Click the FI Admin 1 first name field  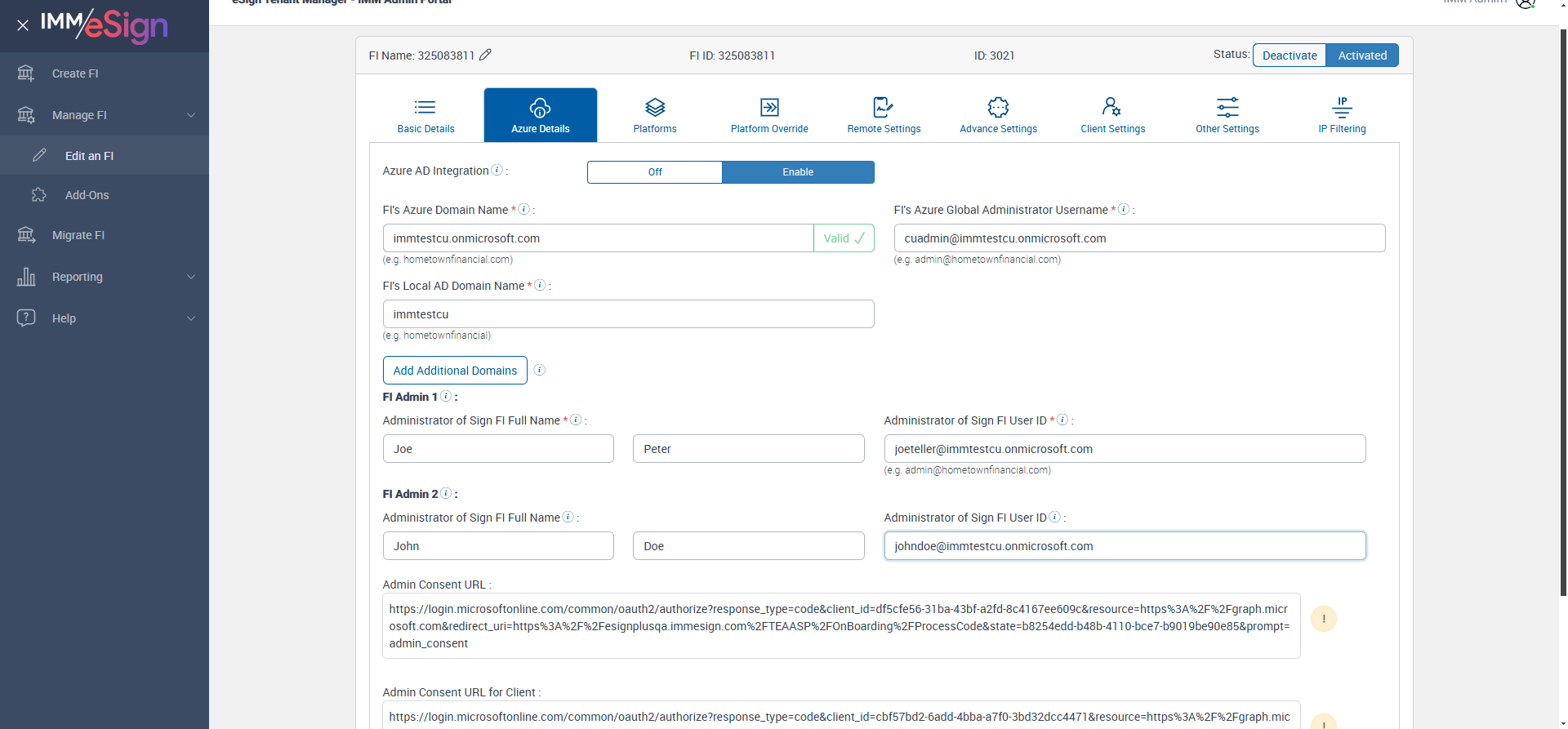(x=498, y=449)
